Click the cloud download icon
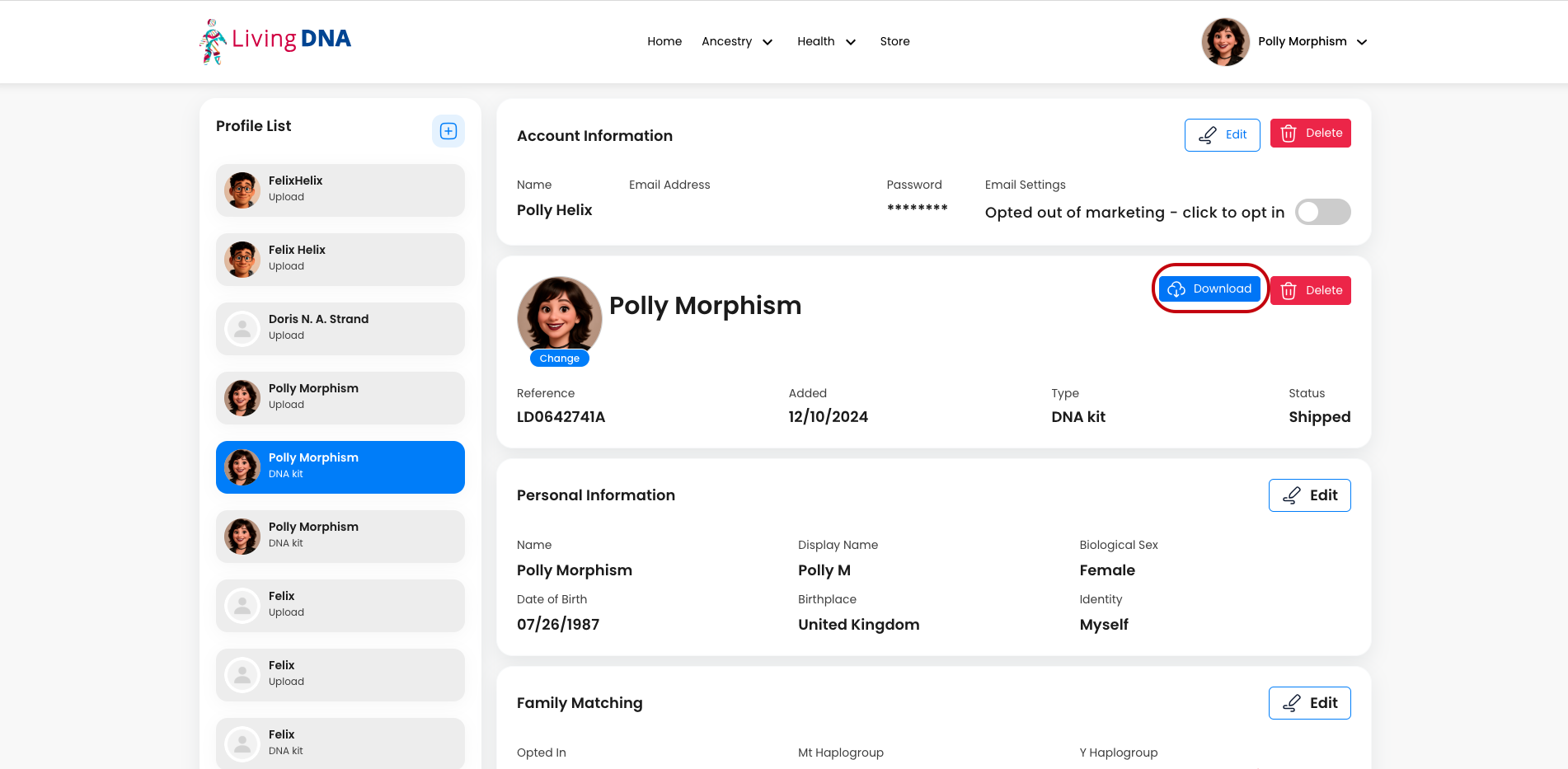 [x=1176, y=289]
